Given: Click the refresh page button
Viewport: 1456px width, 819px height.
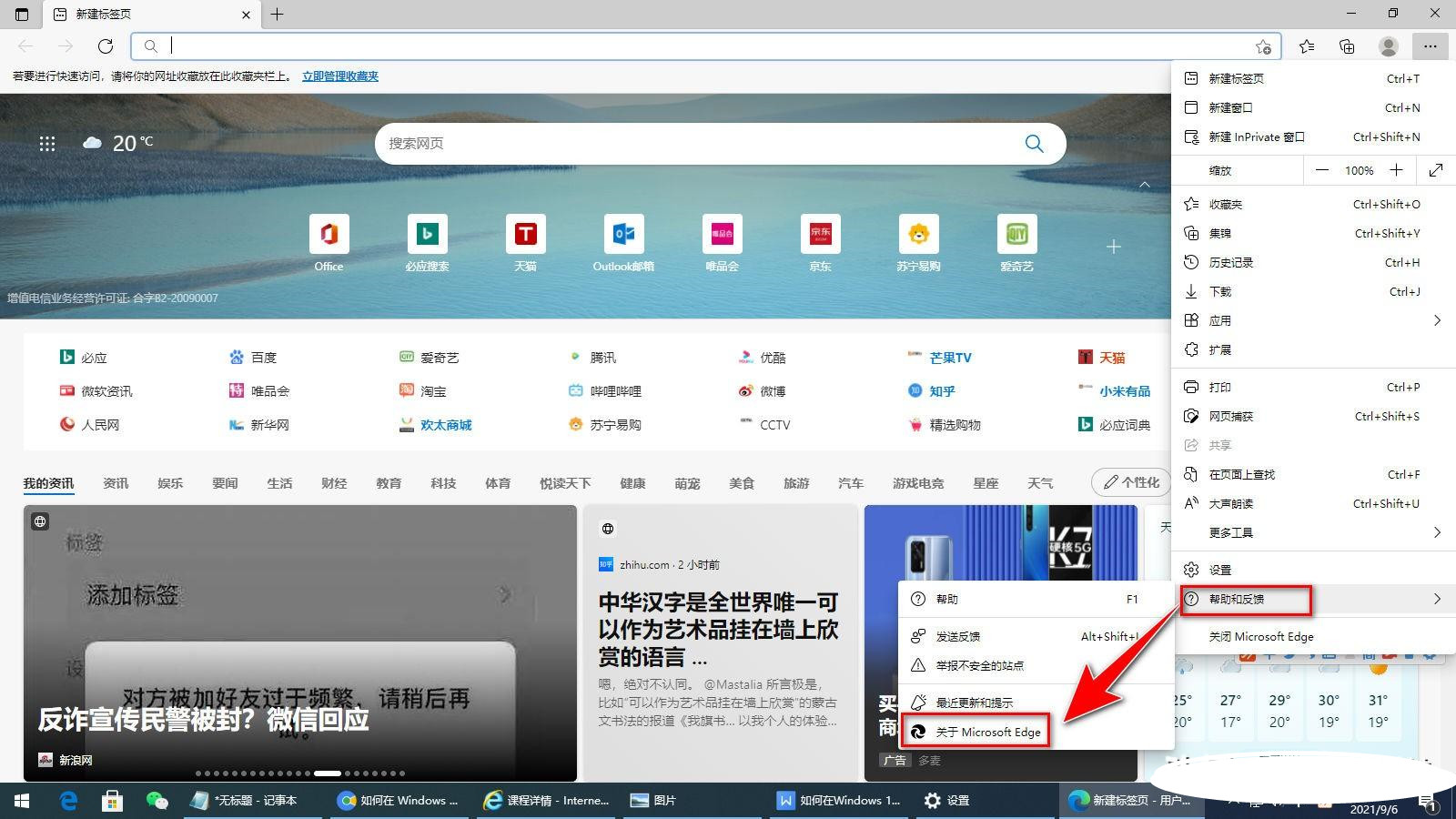Looking at the screenshot, I should tap(106, 45).
